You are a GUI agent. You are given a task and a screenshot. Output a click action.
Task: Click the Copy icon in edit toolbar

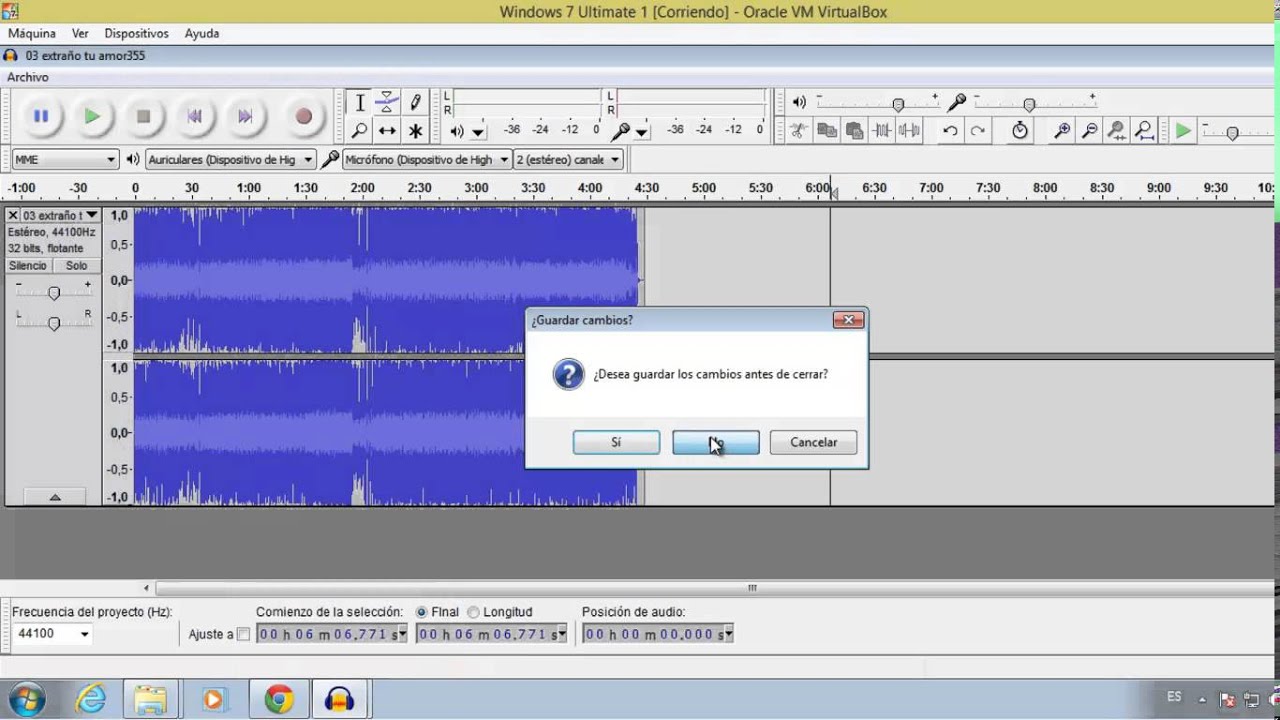pyautogui.click(x=826, y=130)
